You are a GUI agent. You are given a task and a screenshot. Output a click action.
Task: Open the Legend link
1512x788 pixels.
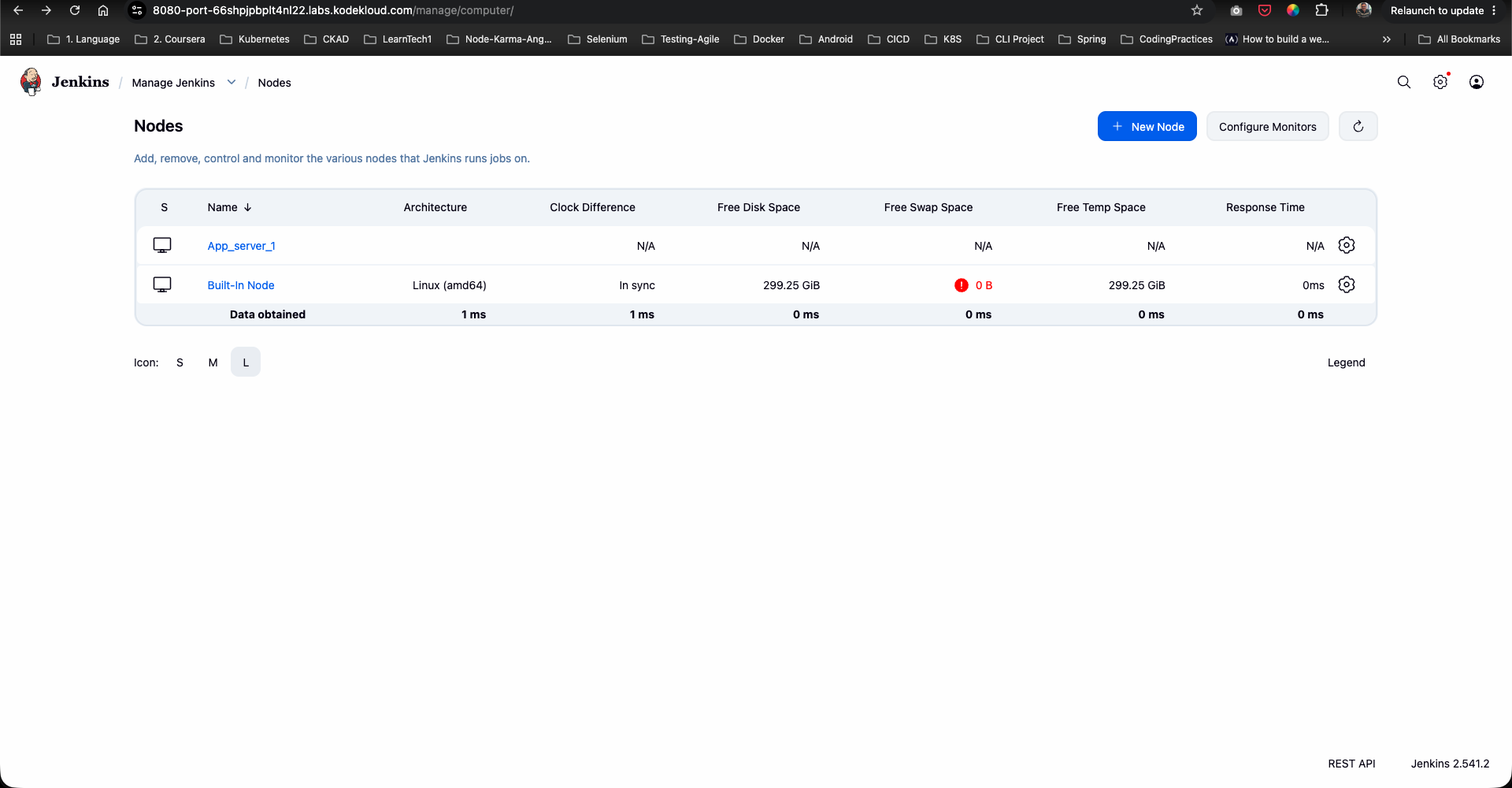tap(1346, 362)
